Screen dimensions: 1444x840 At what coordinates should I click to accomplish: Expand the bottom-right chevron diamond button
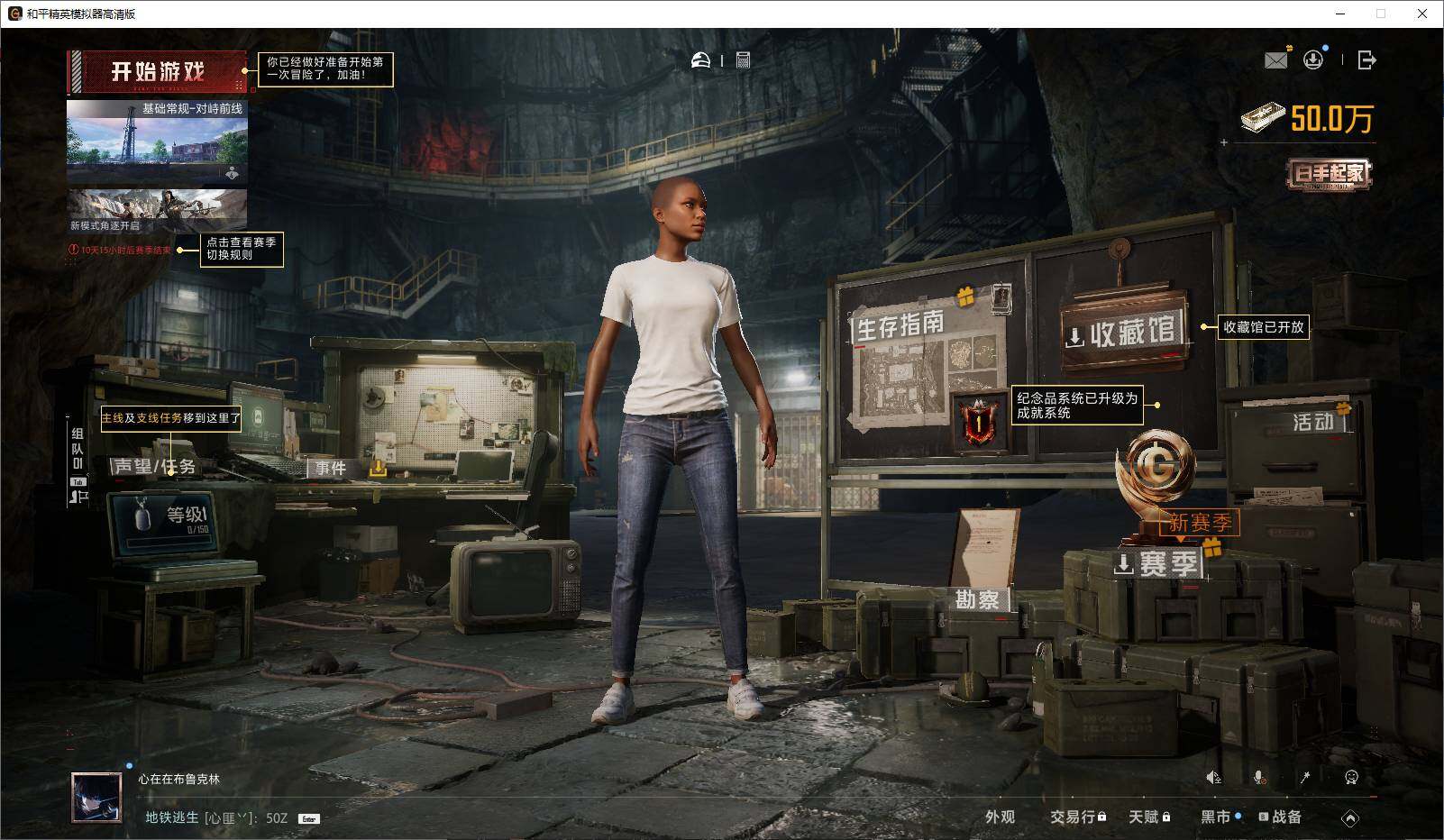[1349, 817]
